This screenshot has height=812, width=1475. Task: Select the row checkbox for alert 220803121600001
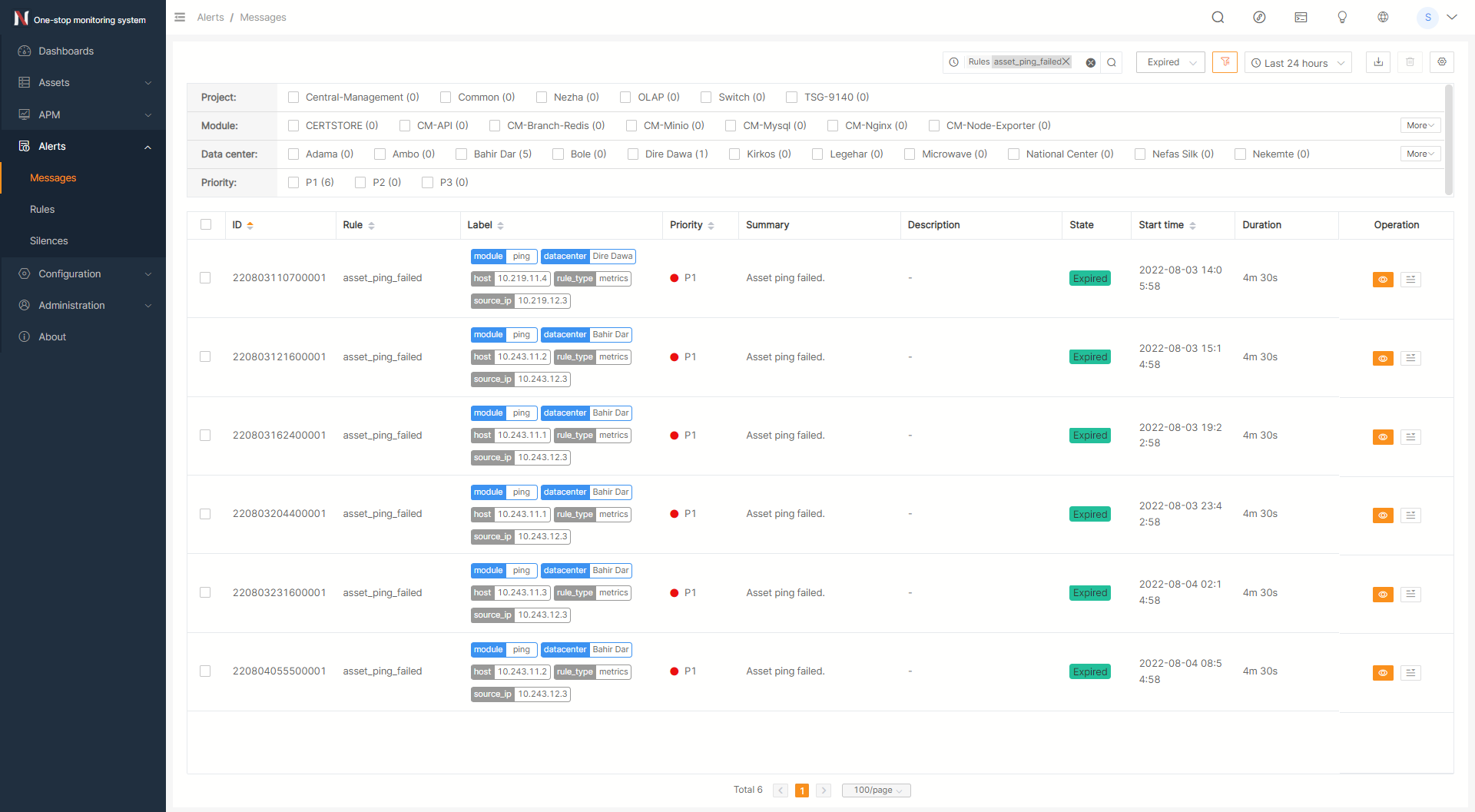pos(205,356)
